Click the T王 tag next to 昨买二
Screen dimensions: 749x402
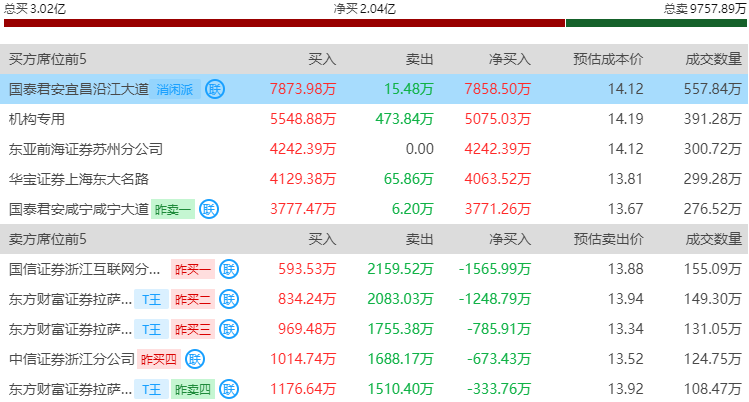151,299
